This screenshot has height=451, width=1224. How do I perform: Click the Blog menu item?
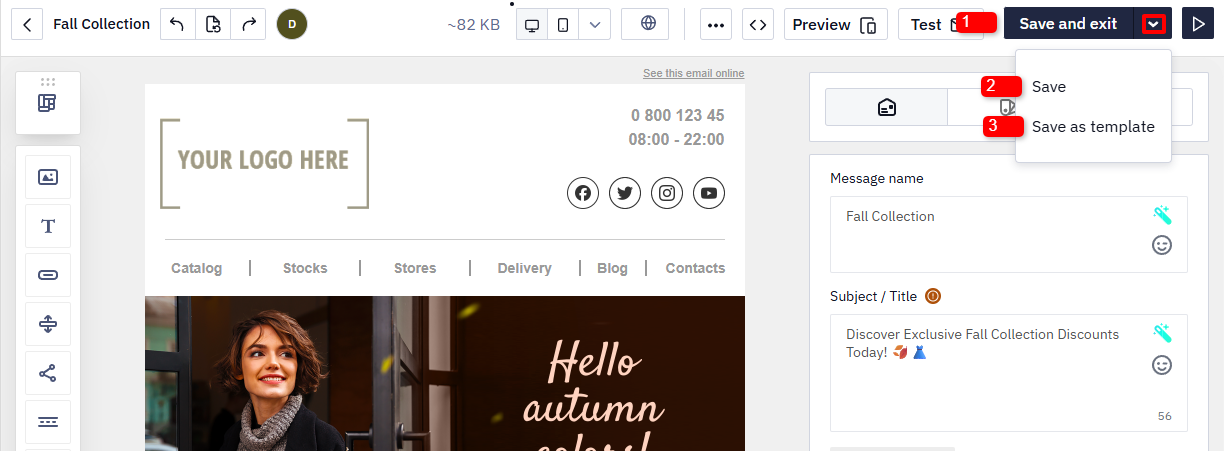point(612,268)
